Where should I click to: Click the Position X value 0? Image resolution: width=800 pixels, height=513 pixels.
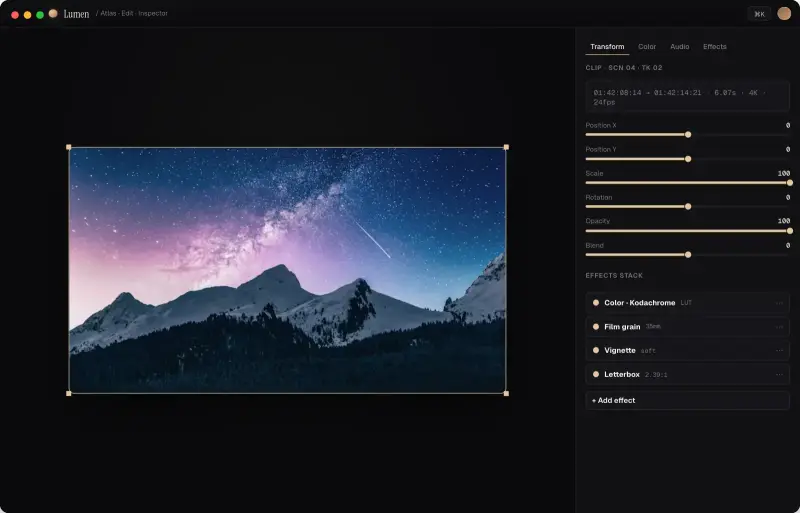point(788,126)
